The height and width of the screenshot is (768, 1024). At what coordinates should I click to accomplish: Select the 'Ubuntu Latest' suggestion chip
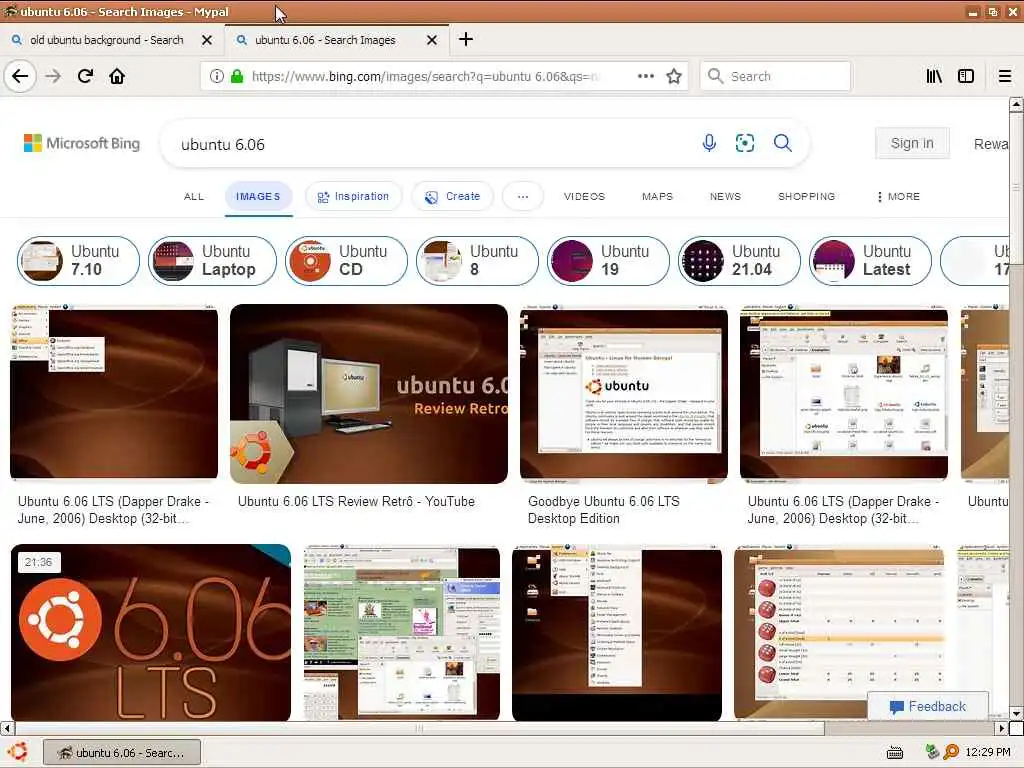[x=871, y=261]
